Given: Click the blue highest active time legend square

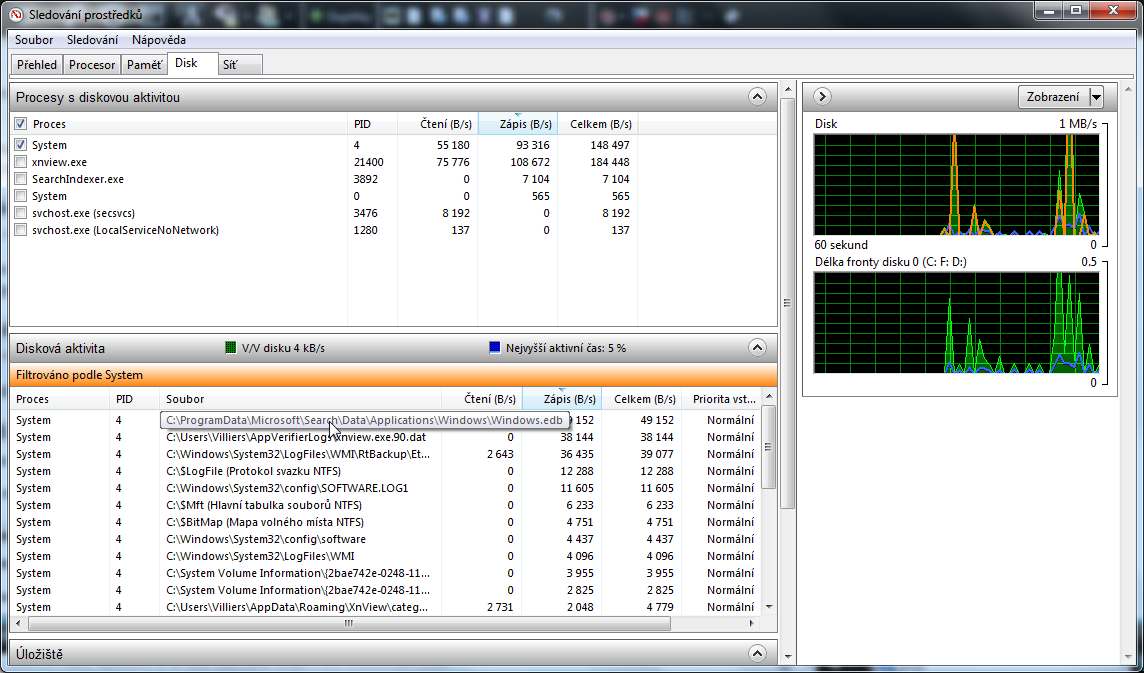Looking at the screenshot, I should [x=494, y=348].
